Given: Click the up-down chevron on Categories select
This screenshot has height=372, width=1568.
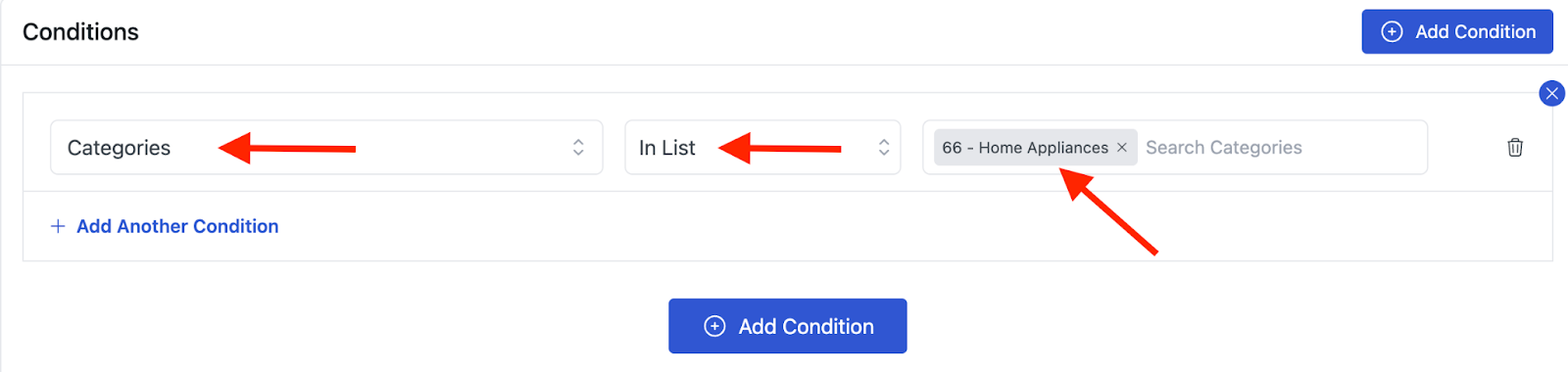Looking at the screenshot, I should coord(578,147).
